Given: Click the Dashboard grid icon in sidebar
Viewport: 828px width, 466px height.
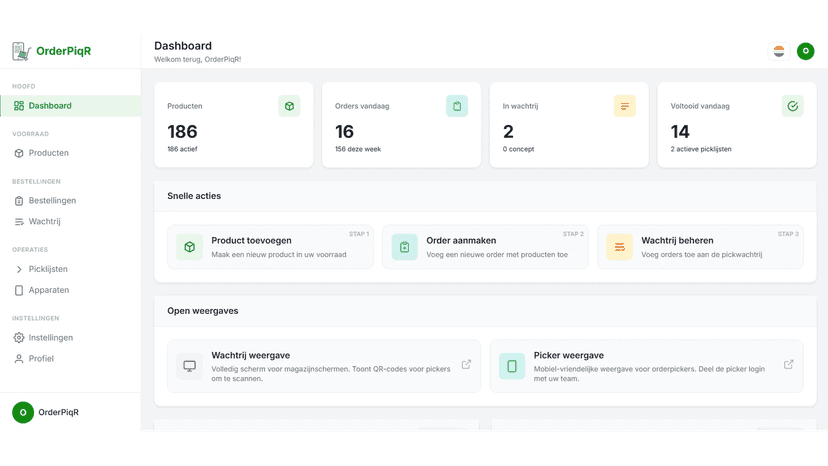Looking at the screenshot, I should [19, 106].
